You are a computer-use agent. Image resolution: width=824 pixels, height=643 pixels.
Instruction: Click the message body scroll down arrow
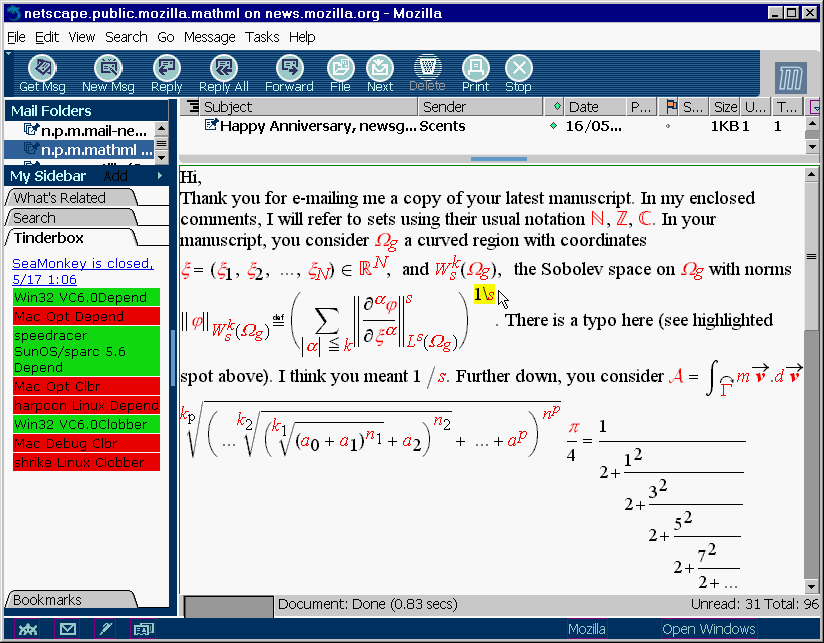pyautogui.click(x=811, y=587)
